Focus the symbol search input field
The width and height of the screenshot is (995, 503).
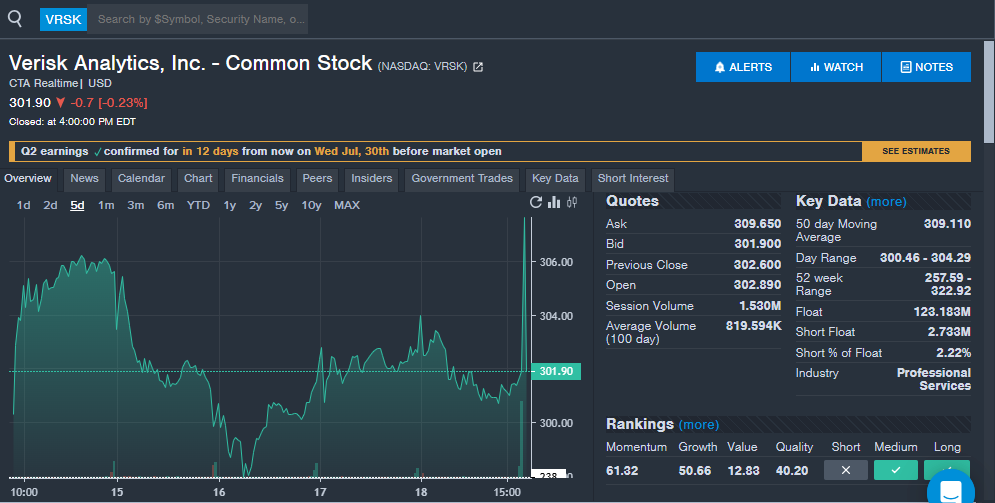coord(197,20)
